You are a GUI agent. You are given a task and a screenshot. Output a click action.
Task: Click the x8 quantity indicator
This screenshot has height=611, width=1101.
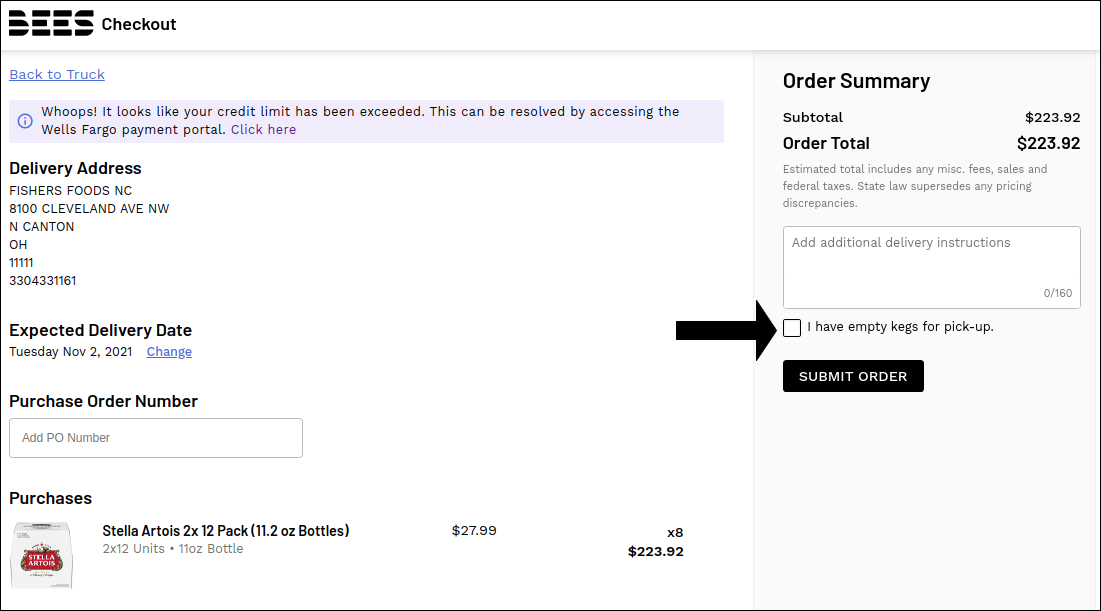click(x=675, y=533)
